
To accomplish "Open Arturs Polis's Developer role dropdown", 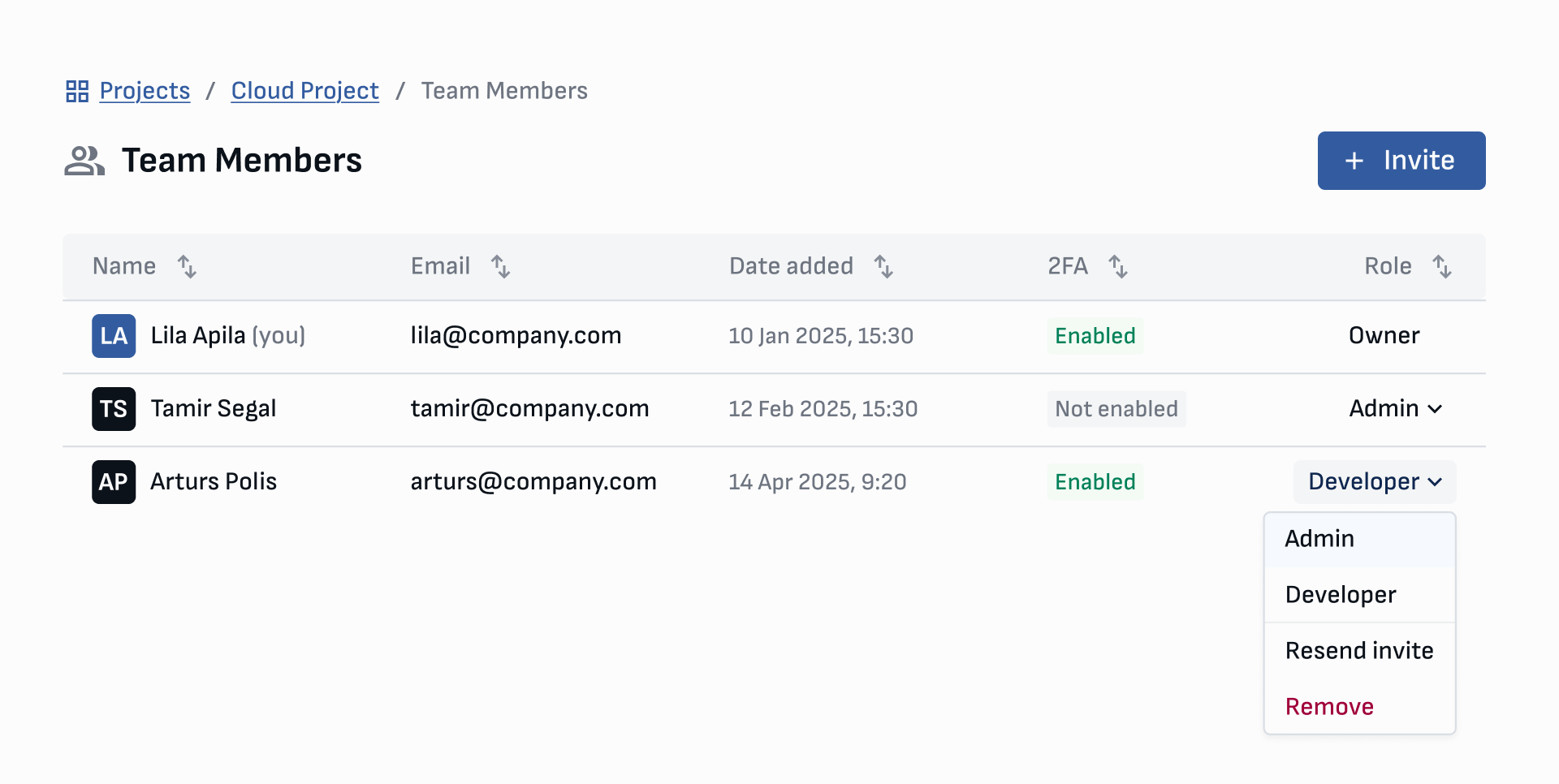I will pos(1373,481).
